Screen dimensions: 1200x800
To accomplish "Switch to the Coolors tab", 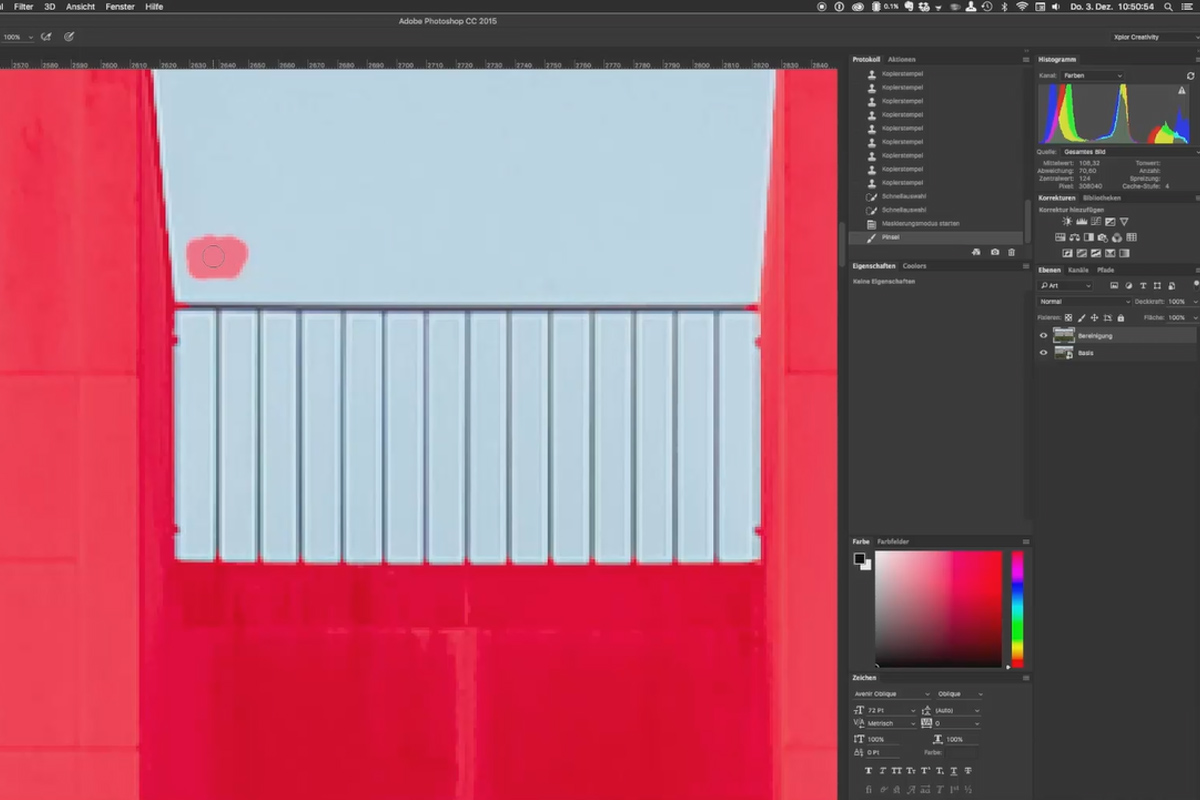I will (914, 266).
